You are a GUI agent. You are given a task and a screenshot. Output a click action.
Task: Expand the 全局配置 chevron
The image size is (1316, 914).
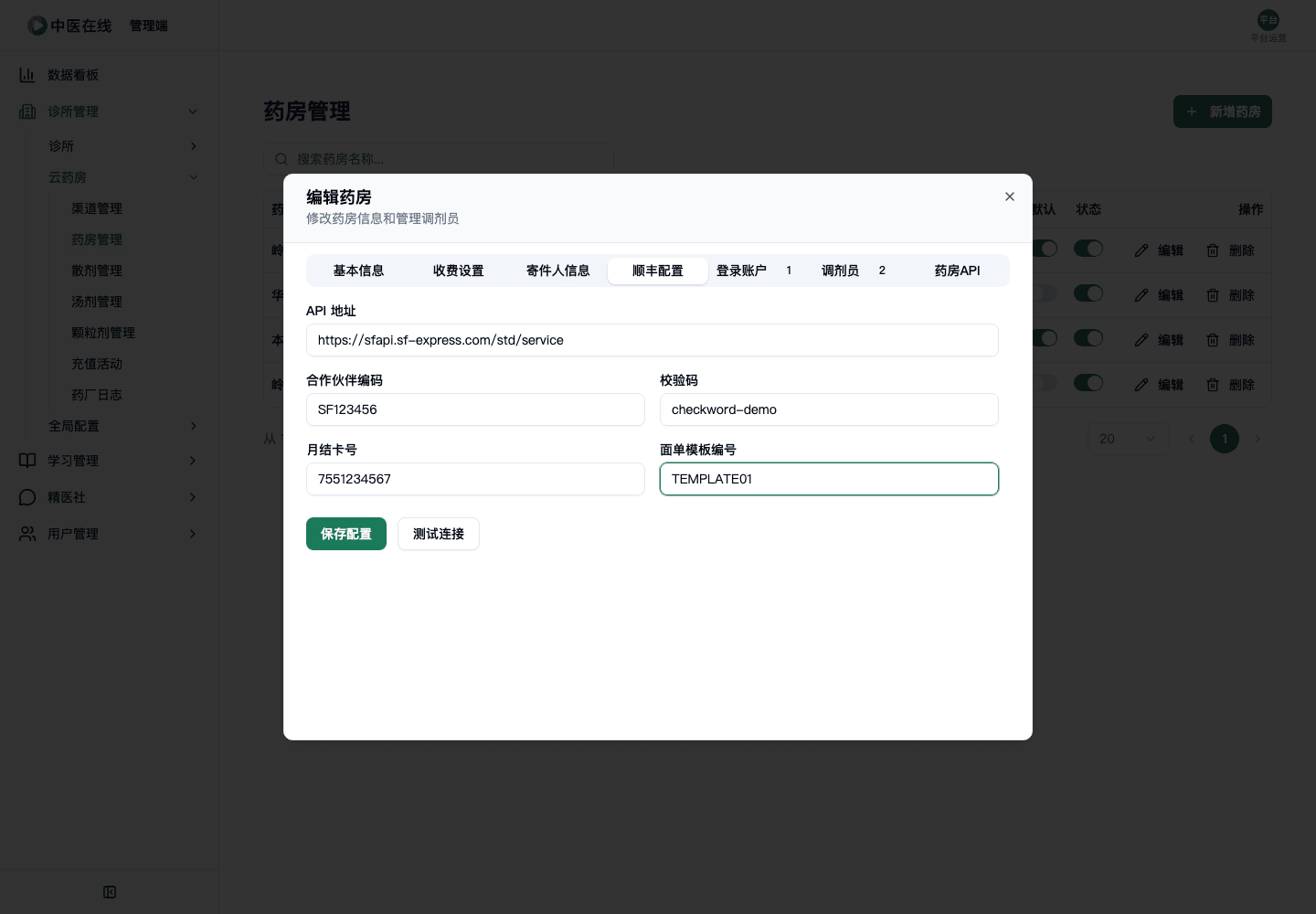(193, 426)
